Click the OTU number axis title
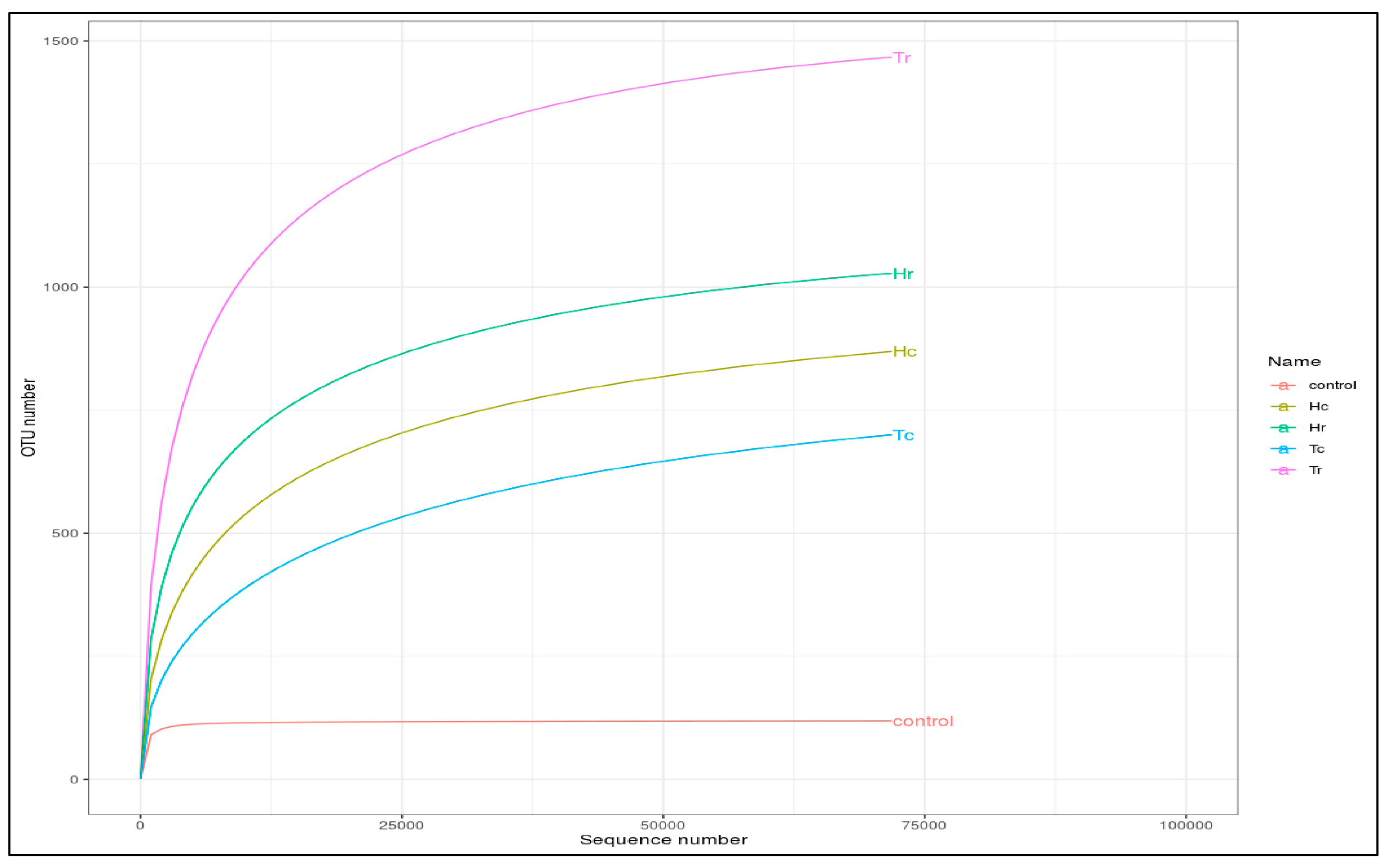Screen dimensions: 1388x868 [28, 417]
